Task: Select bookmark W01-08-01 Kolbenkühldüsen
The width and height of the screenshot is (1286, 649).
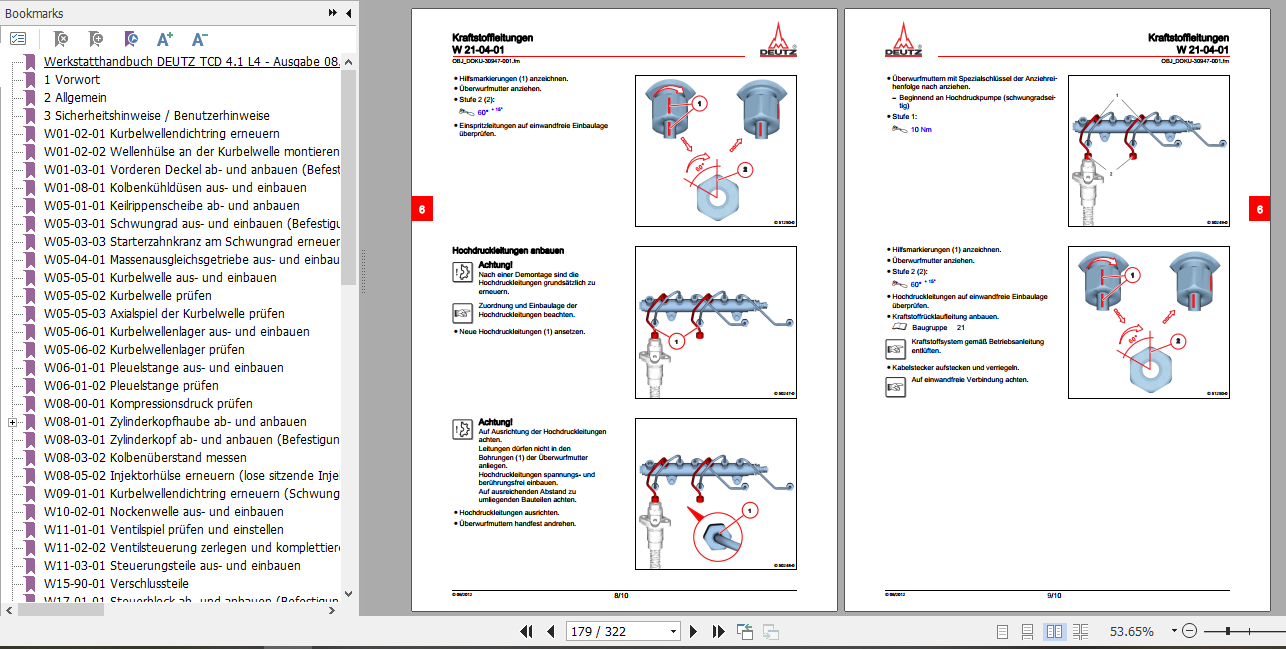Action: point(175,187)
